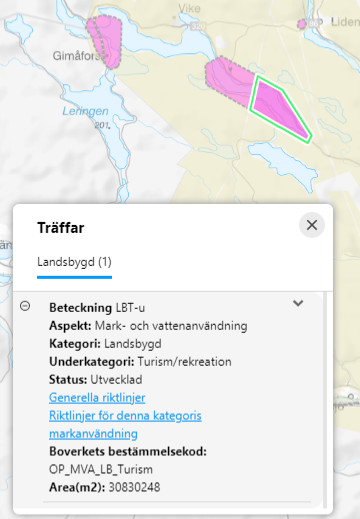The image size is (360, 519).
Task: Open Riktlinjer för denna kategoris markanvändning link
Action: click(x=125, y=424)
